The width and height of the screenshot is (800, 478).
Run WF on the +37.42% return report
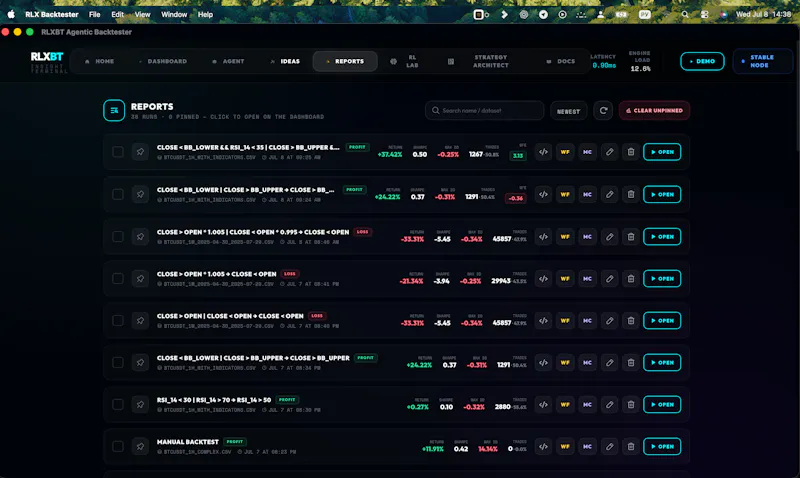point(565,152)
